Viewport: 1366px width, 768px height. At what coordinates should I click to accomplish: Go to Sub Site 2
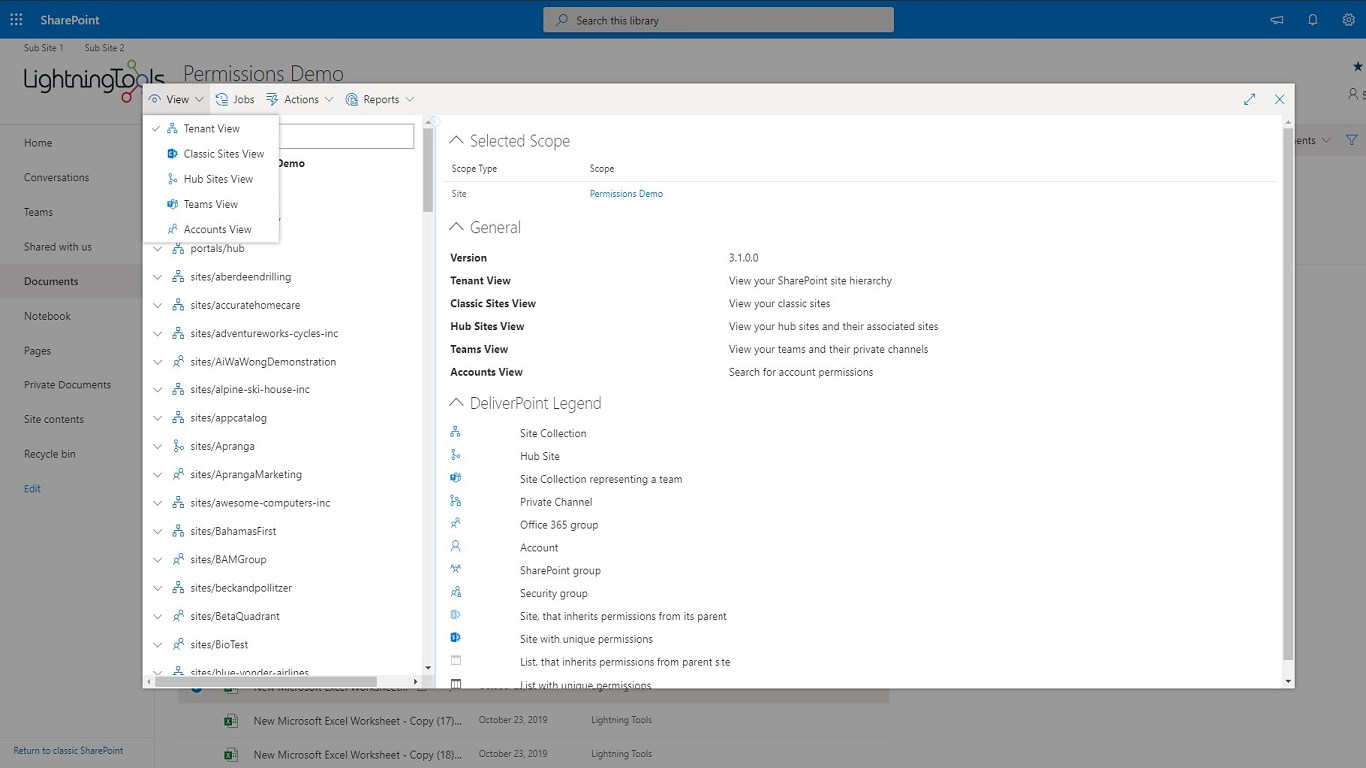pos(105,48)
